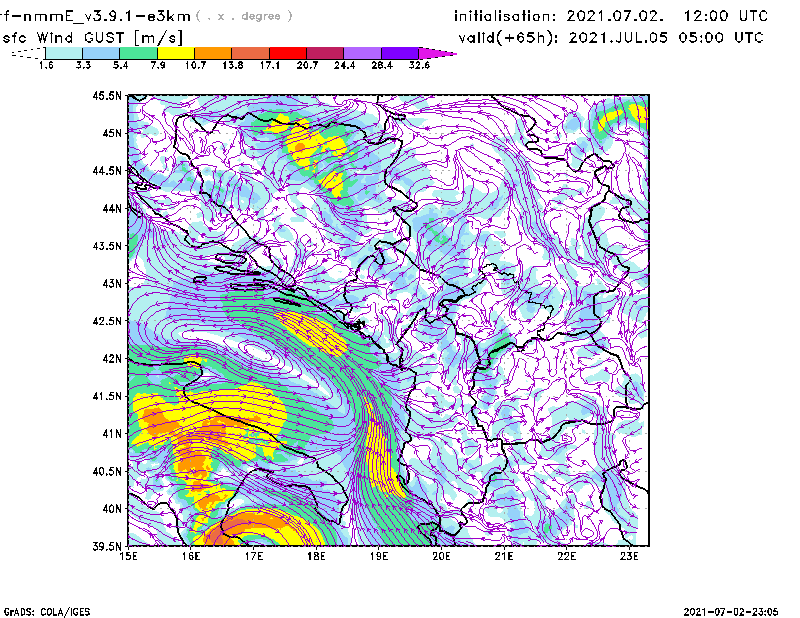The image size is (800, 618).
Task: Click the dashed white arrow at colorbar start
Action: click(x=28, y=53)
